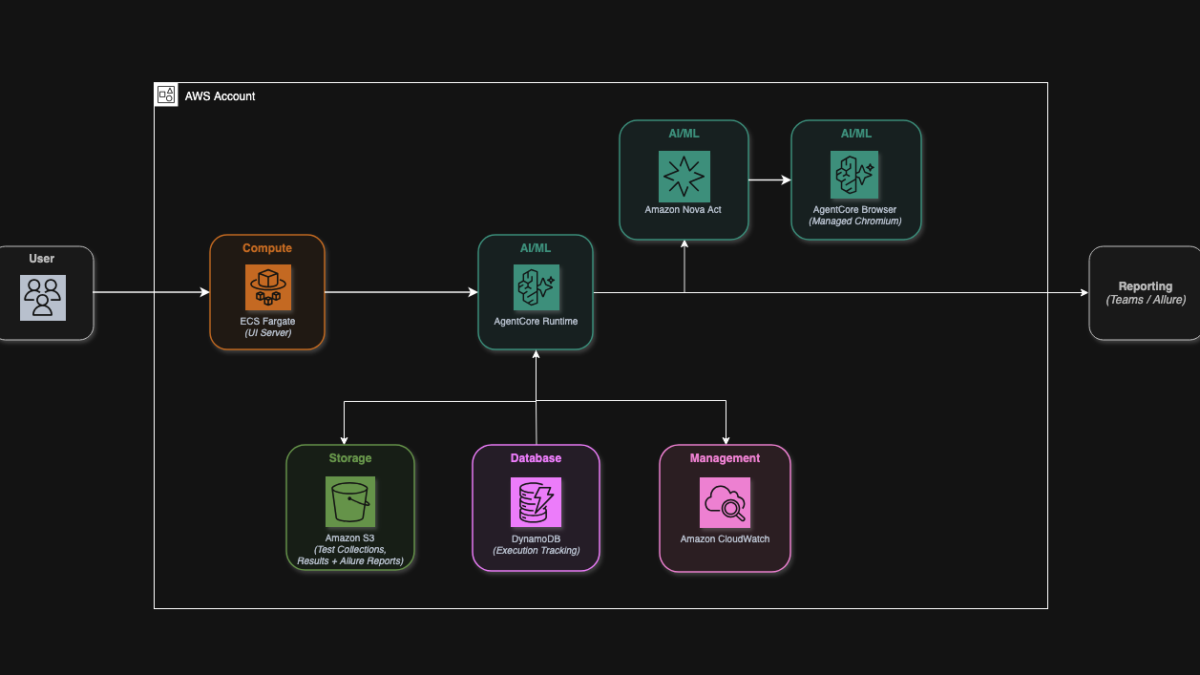Click the 'User' label text

click(42, 259)
